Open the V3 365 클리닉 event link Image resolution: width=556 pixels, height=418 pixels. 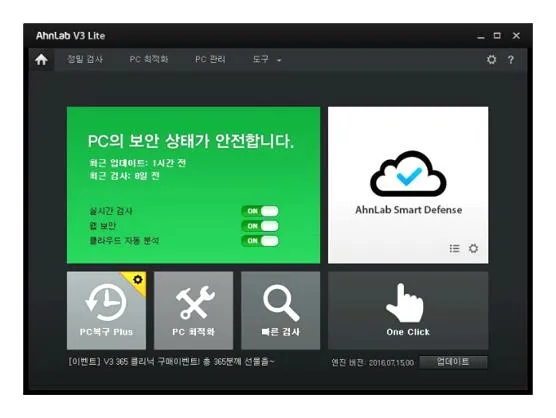(172, 362)
